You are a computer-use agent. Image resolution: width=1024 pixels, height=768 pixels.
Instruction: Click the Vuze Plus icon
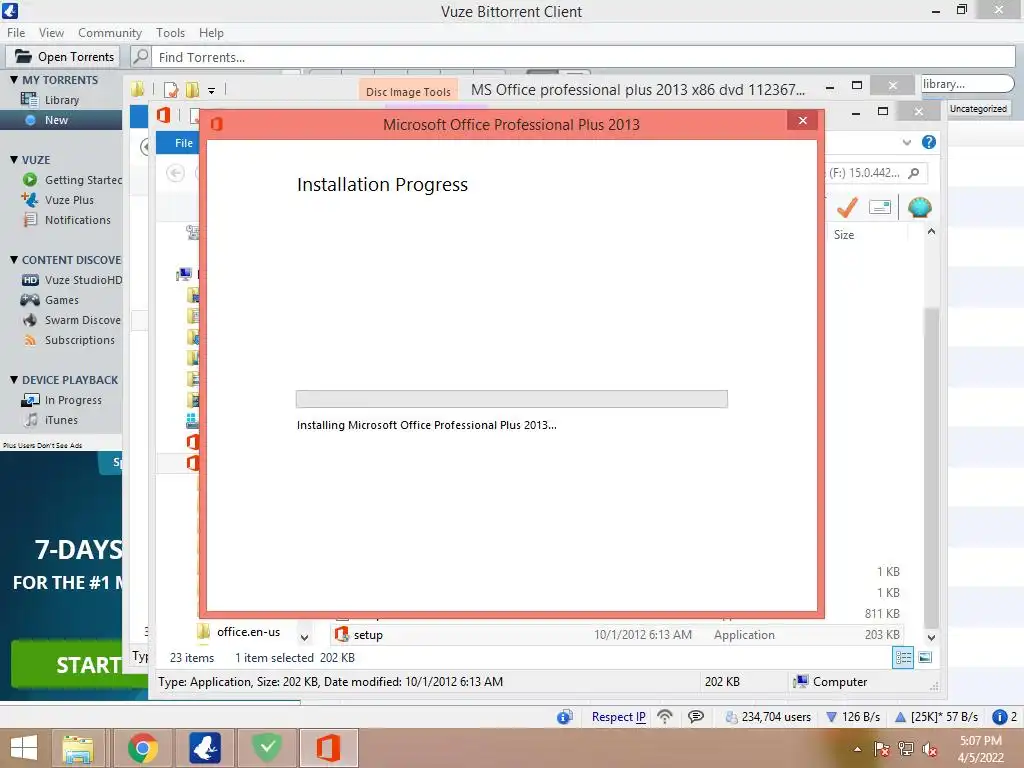[x=30, y=199]
